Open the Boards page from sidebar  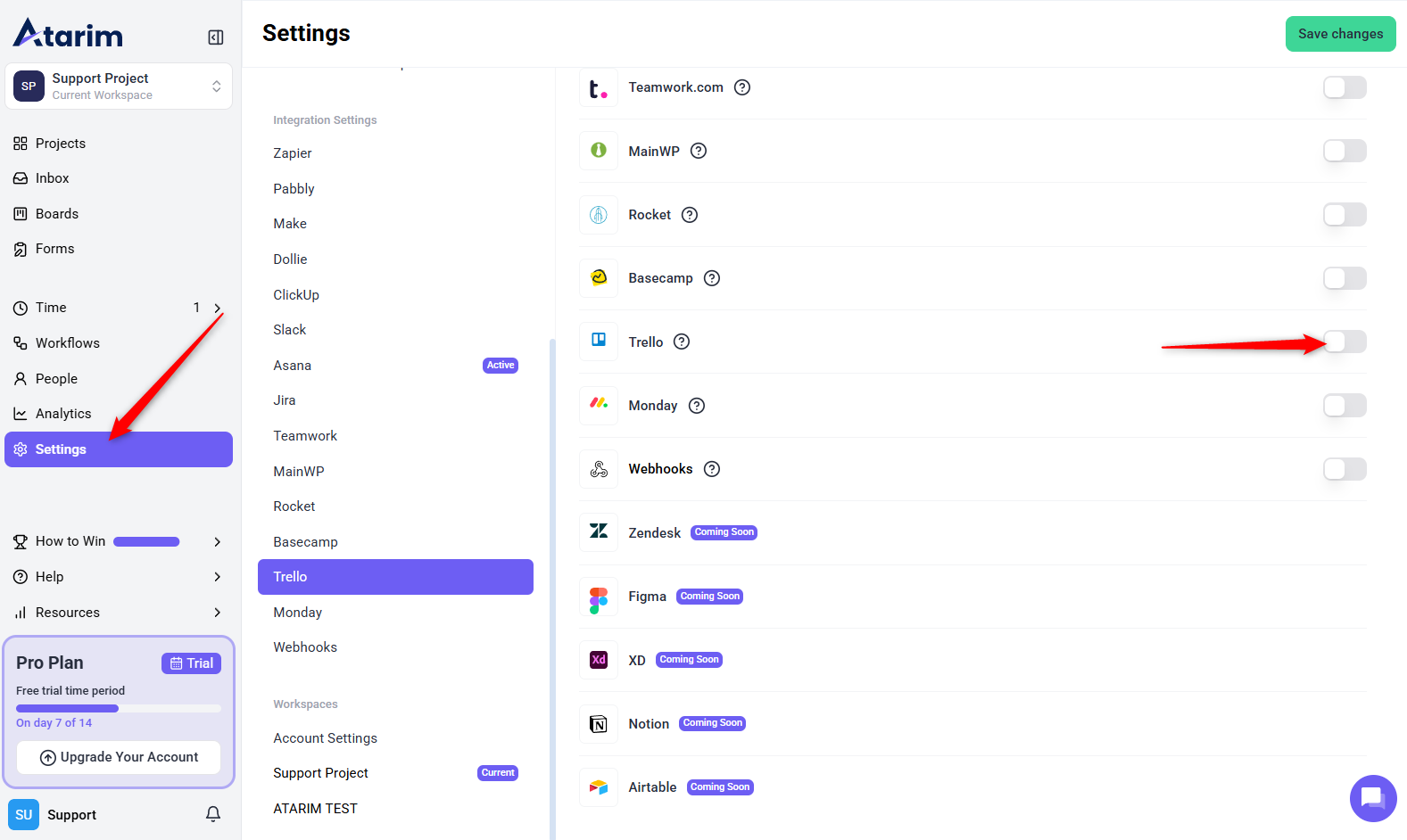click(57, 214)
